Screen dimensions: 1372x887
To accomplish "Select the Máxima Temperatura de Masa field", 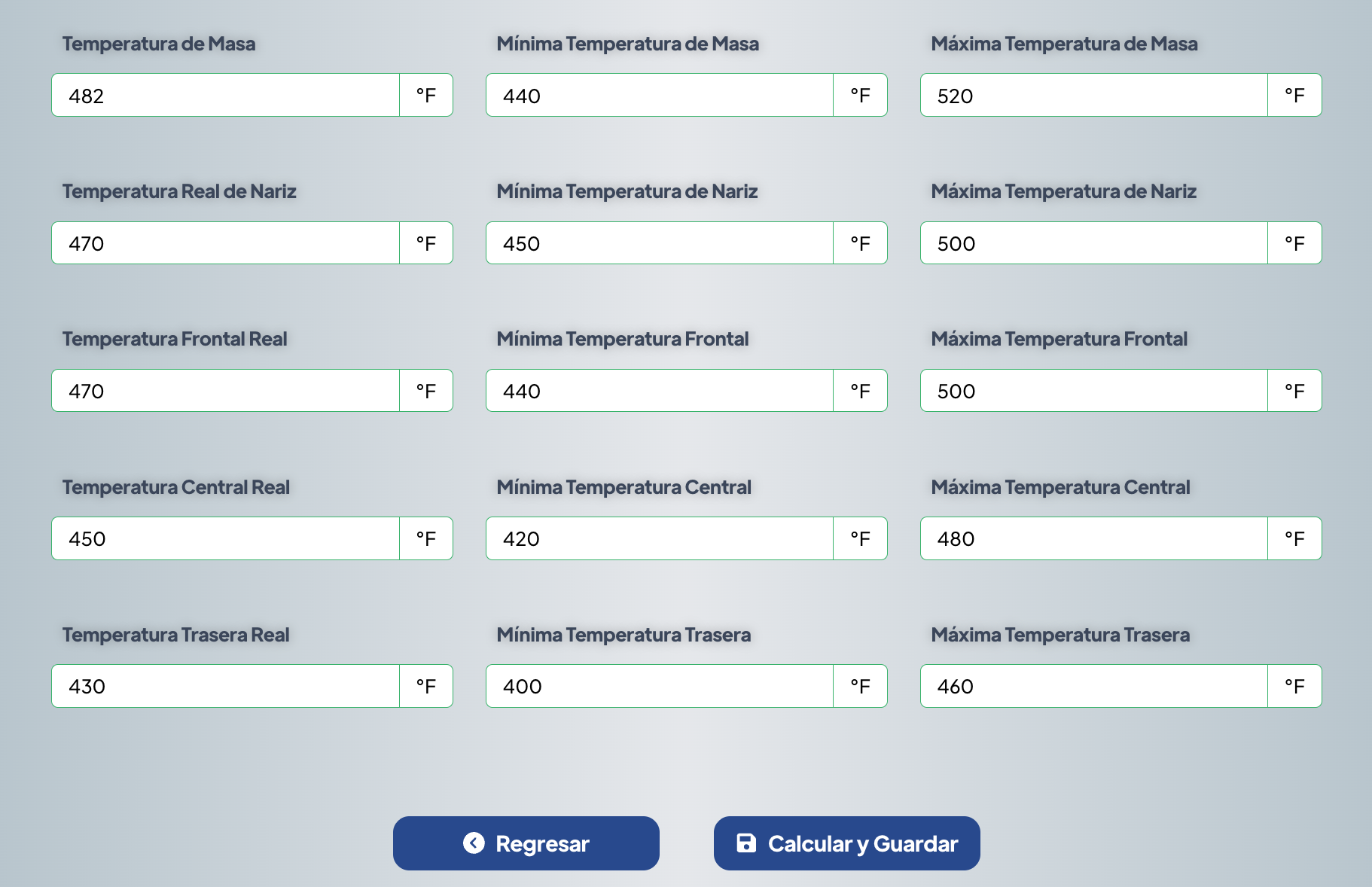I will [x=1093, y=96].
